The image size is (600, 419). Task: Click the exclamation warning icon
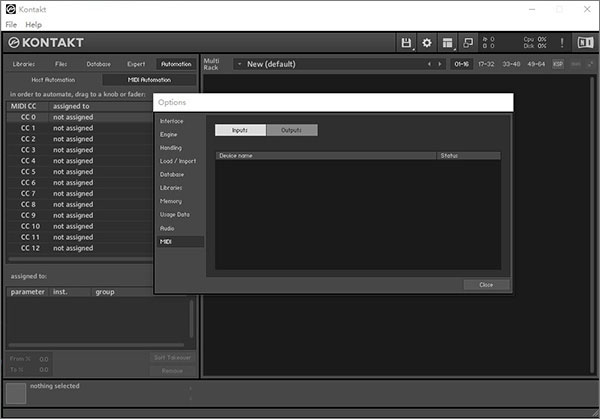[562, 42]
